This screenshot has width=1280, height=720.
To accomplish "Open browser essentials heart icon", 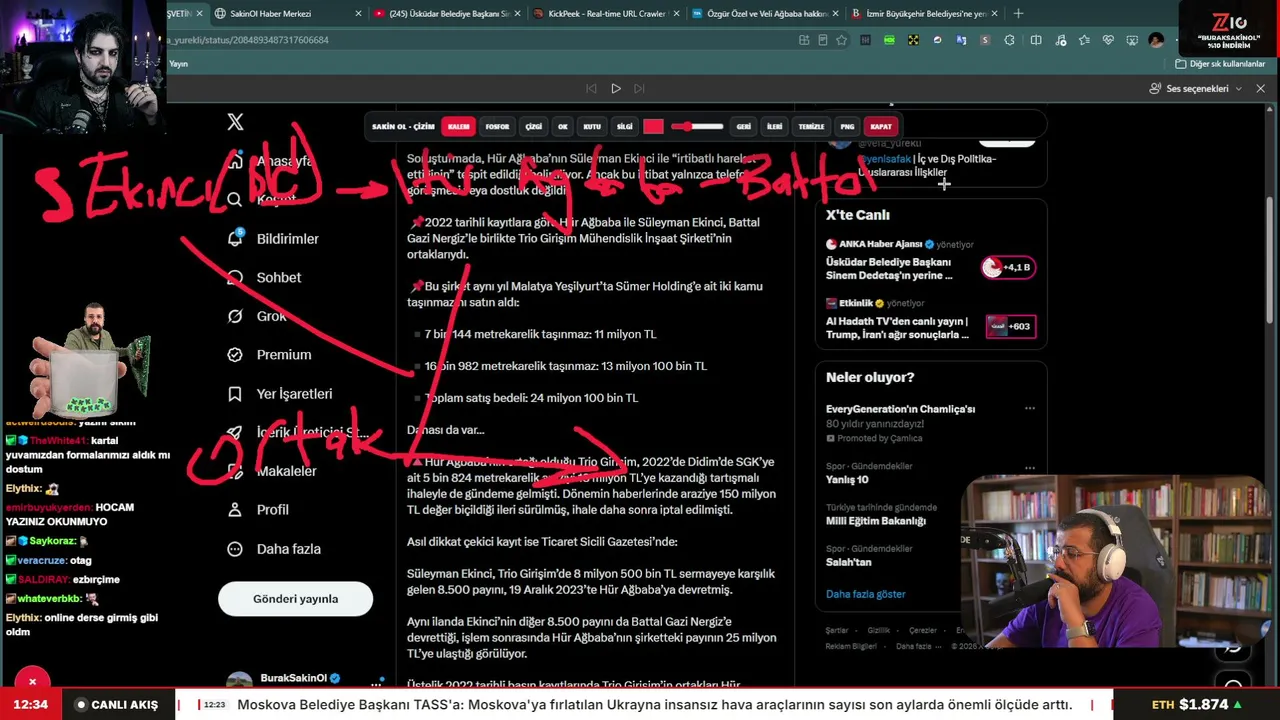I will tap(1108, 40).
